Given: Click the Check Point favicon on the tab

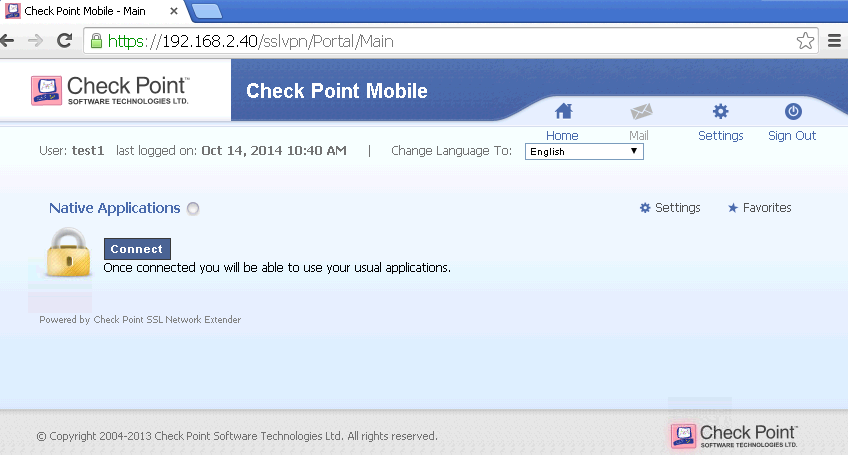Looking at the screenshot, I should coord(12,11).
